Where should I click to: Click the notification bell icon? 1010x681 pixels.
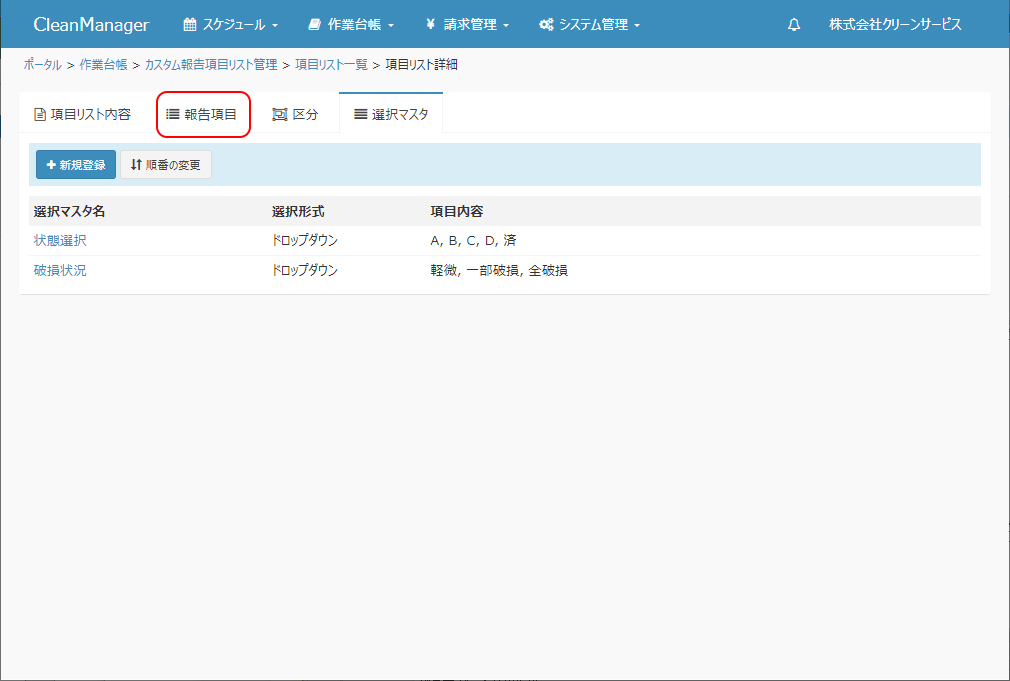tap(794, 25)
